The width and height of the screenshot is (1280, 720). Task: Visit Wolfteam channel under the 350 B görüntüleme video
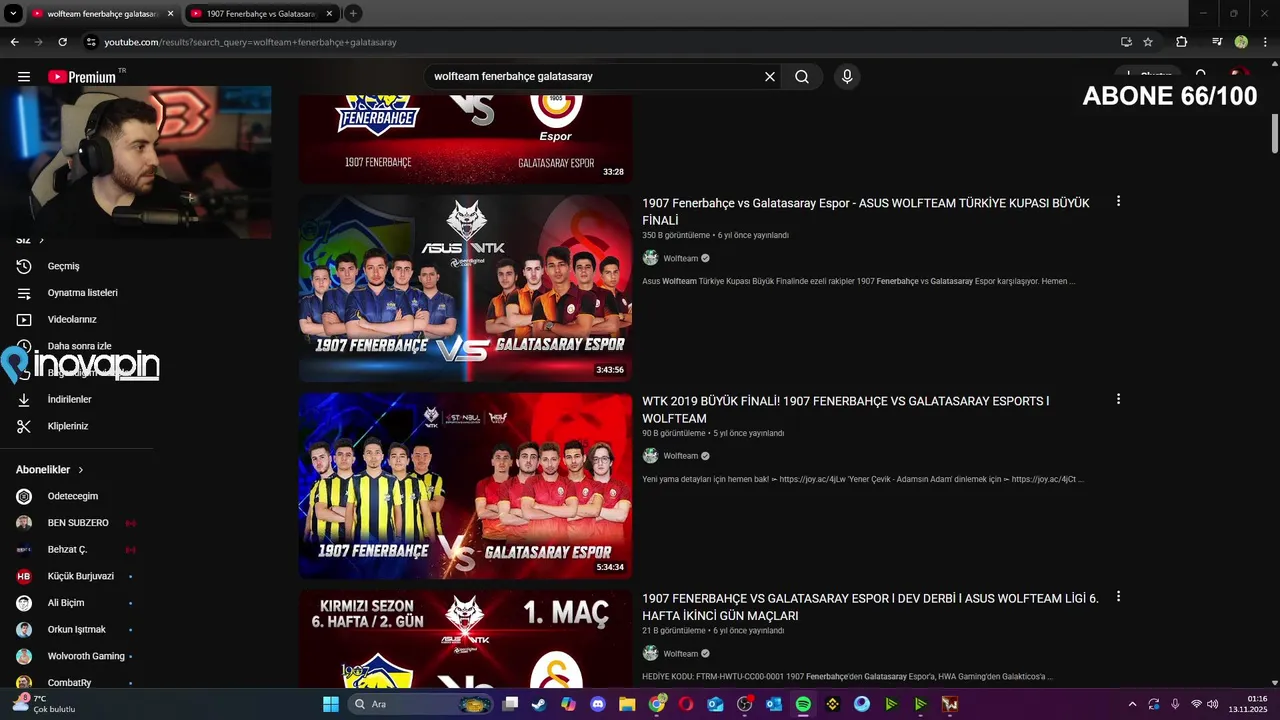click(681, 258)
